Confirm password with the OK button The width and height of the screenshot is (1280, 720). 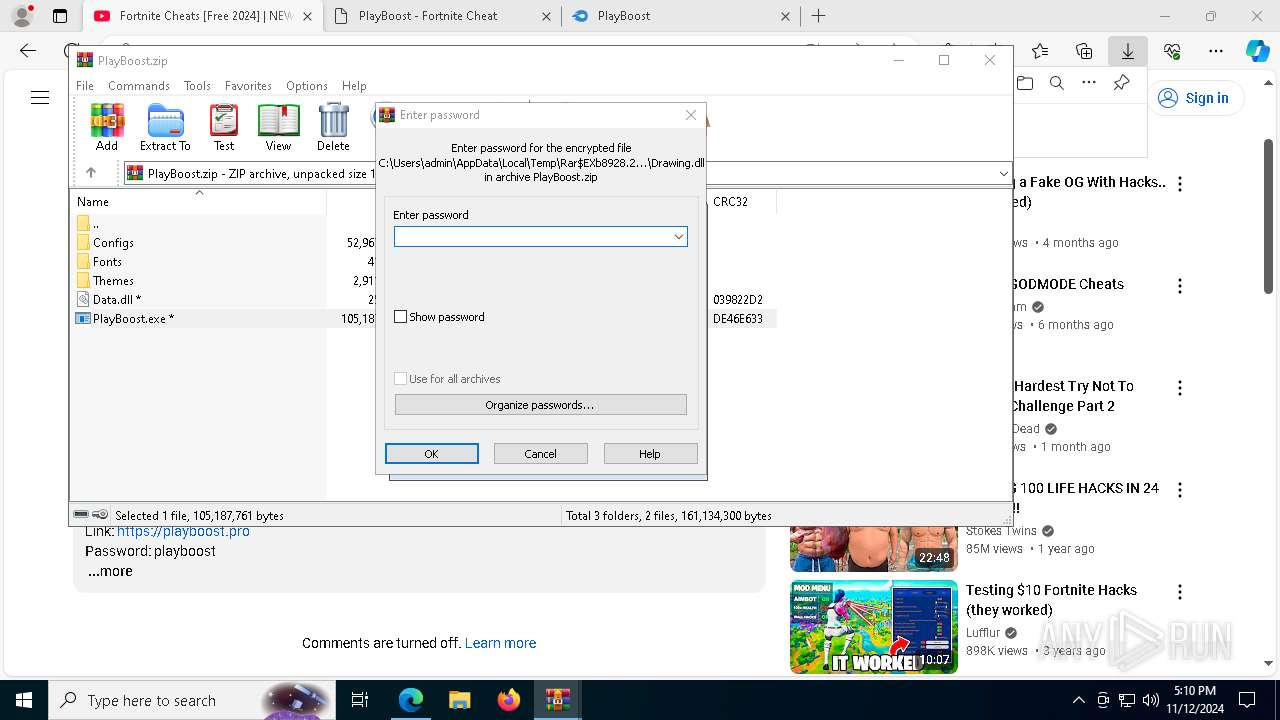[x=432, y=453]
